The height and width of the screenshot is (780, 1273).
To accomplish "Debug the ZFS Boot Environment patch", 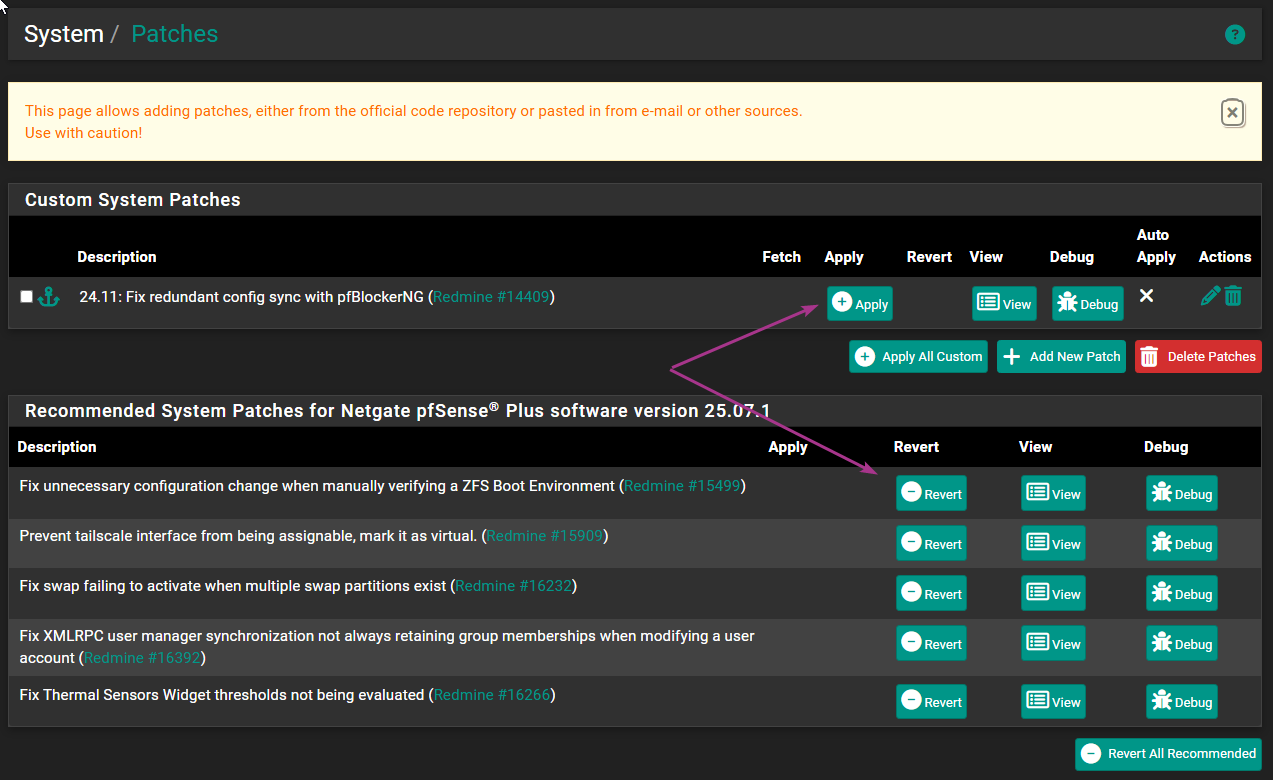I will click(x=1181, y=493).
